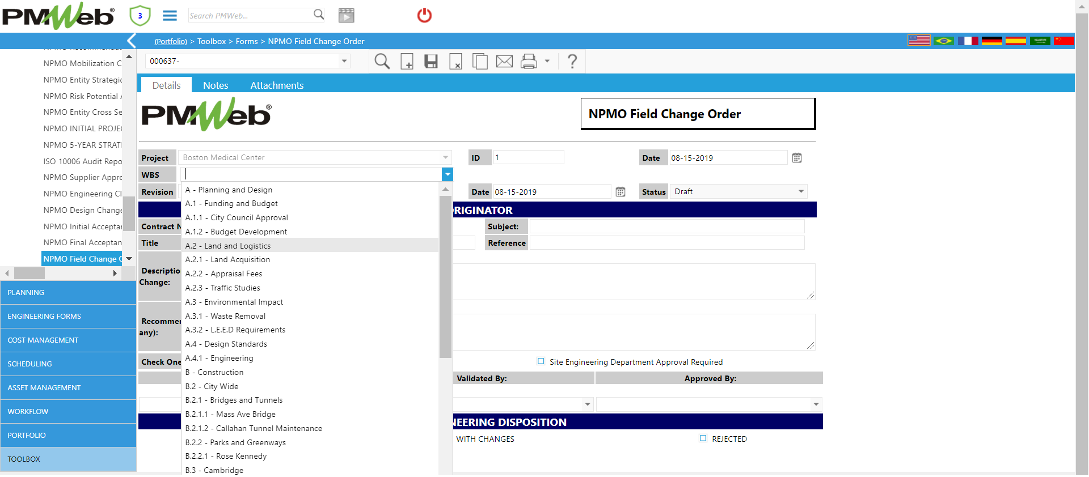Click the sidebar vertical scrollbar thumb
This screenshot has height=477, width=1089.
pyautogui.click(x=129, y=214)
